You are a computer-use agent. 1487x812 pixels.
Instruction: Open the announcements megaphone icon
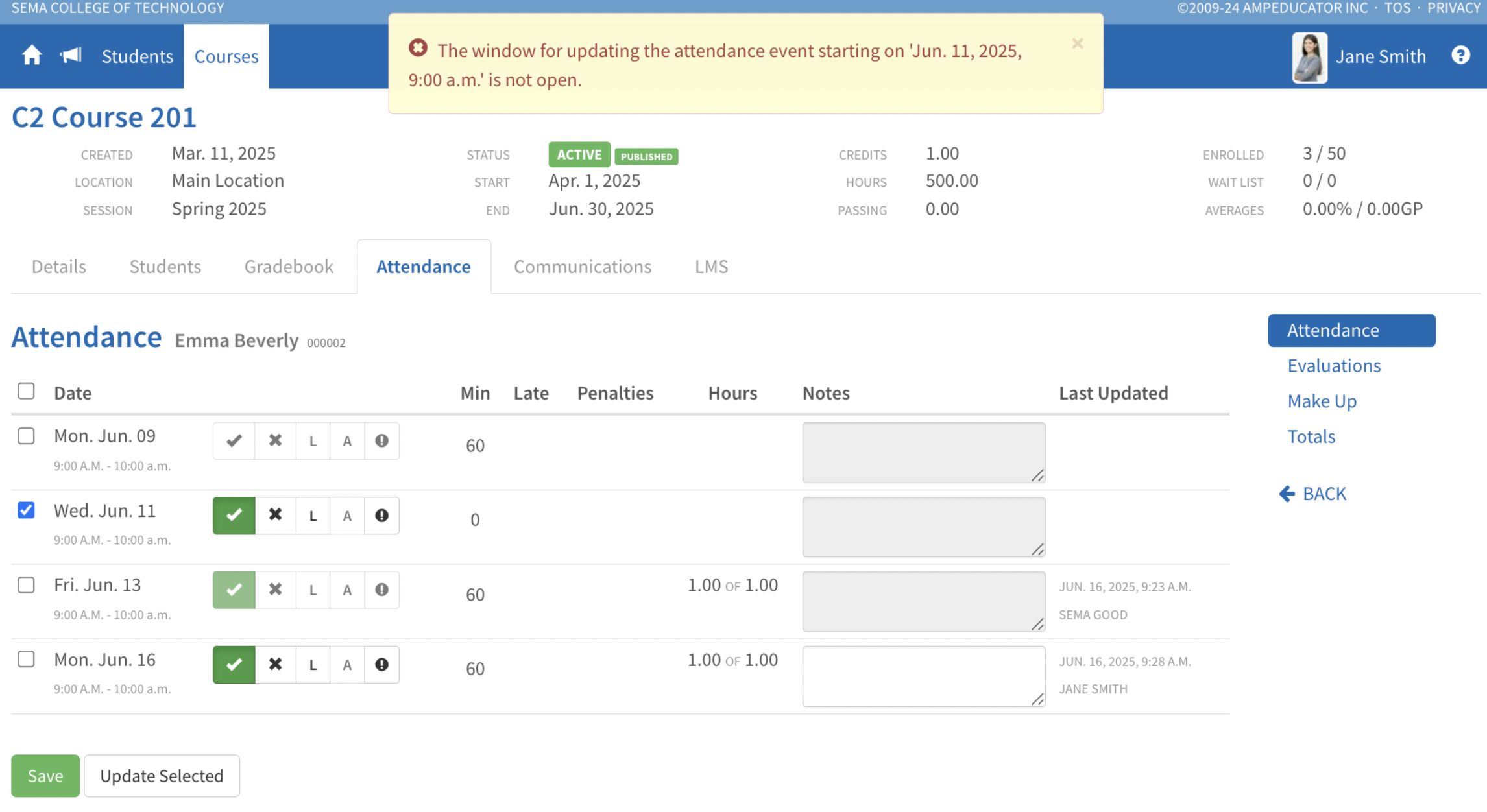(71, 56)
